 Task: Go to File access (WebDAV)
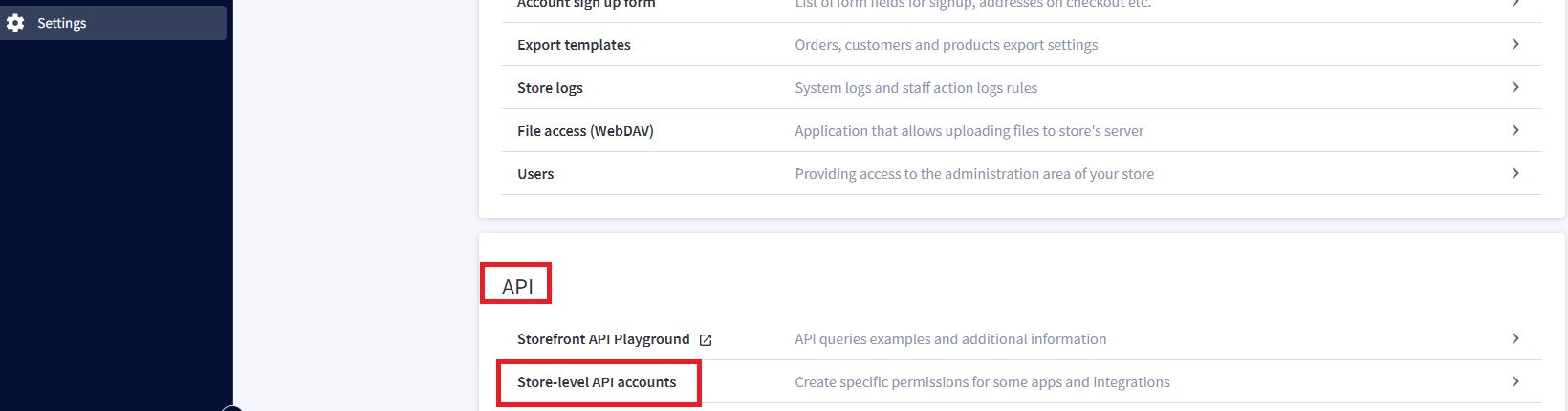(585, 131)
